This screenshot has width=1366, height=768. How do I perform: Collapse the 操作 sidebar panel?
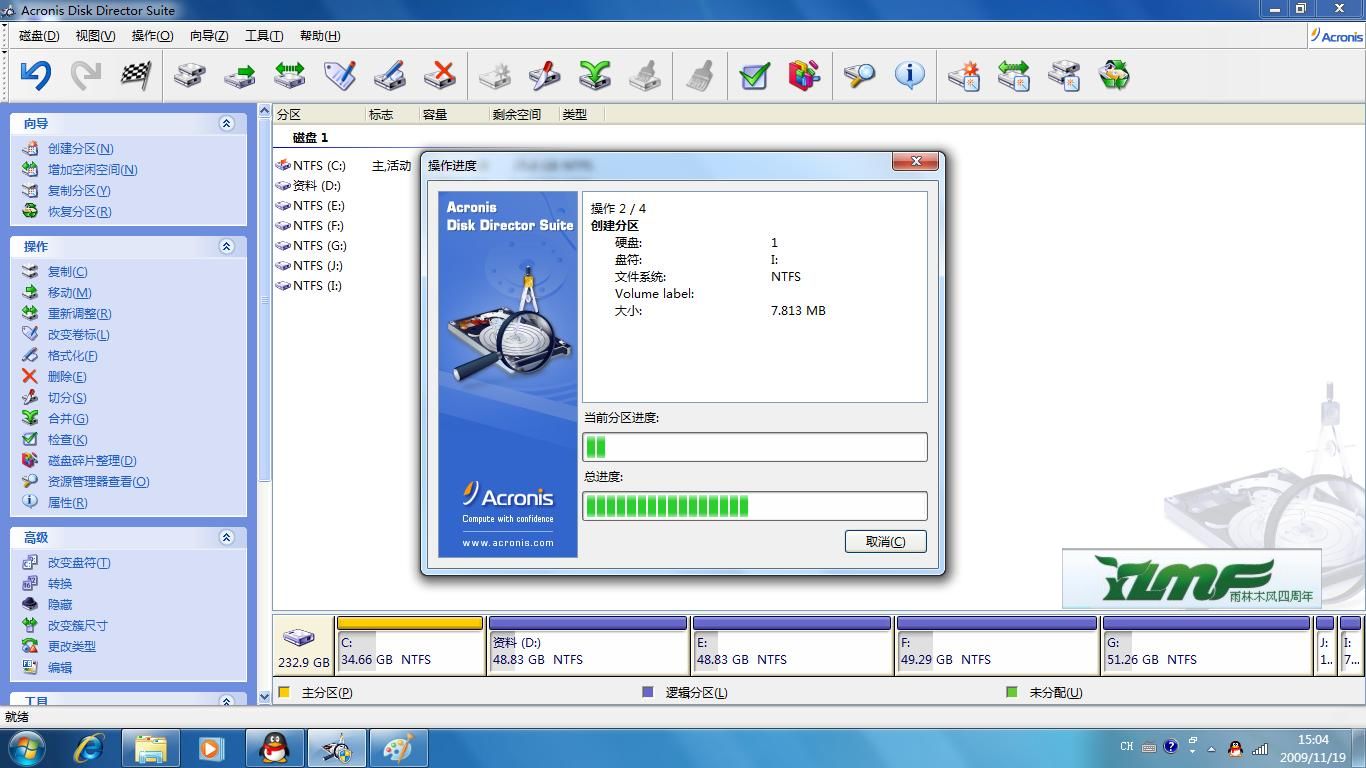(226, 246)
